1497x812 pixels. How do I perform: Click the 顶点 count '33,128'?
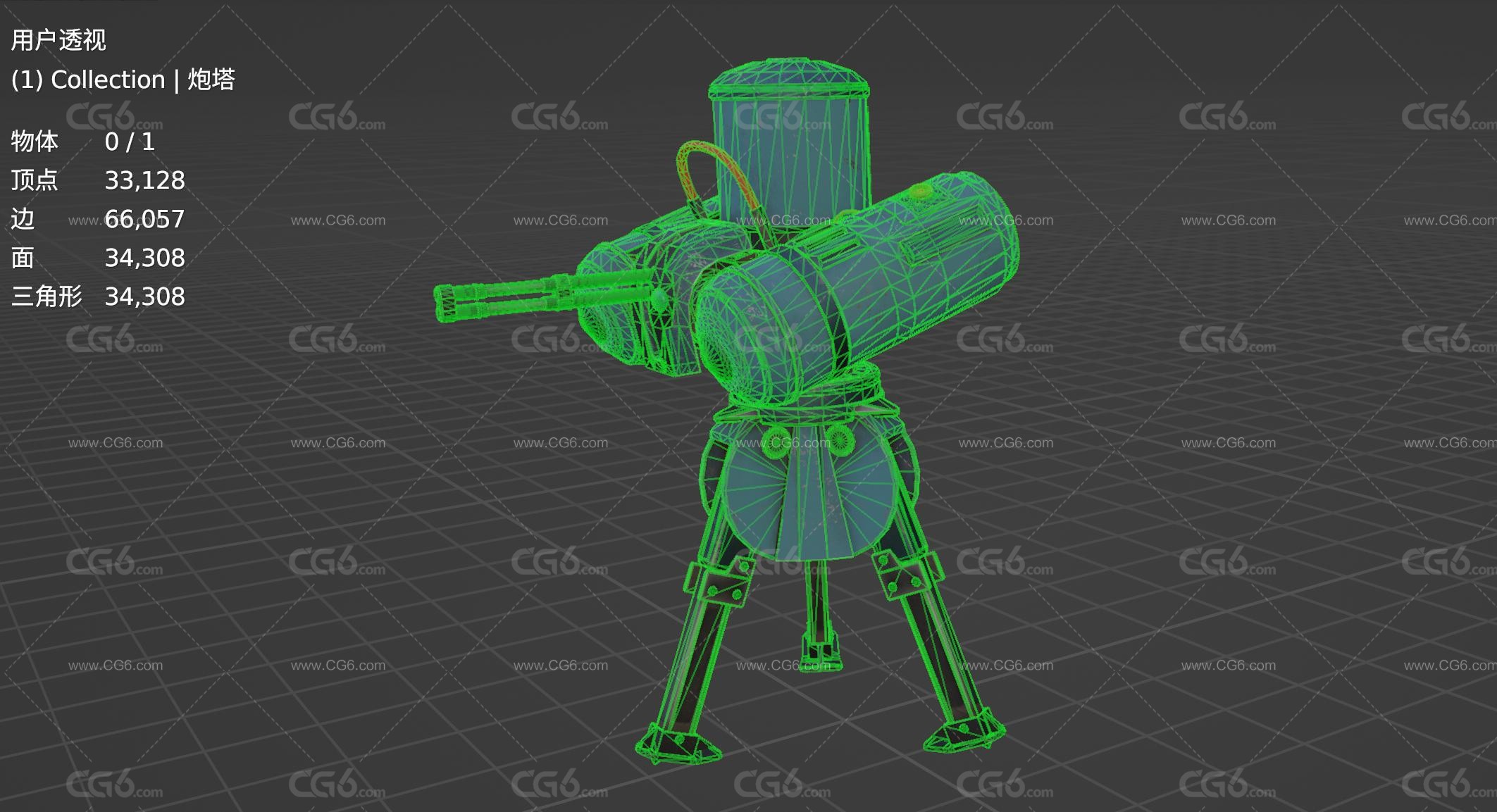(144, 181)
